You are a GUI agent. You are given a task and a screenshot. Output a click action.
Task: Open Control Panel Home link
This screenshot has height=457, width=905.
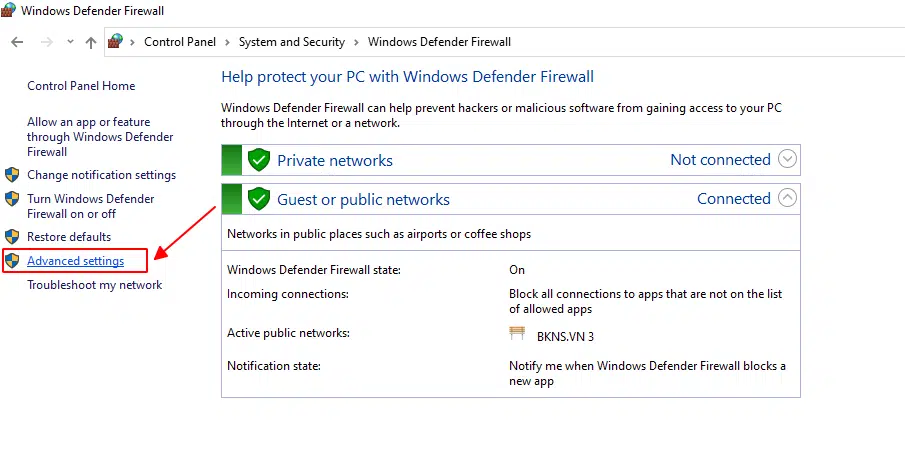(81, 87)
